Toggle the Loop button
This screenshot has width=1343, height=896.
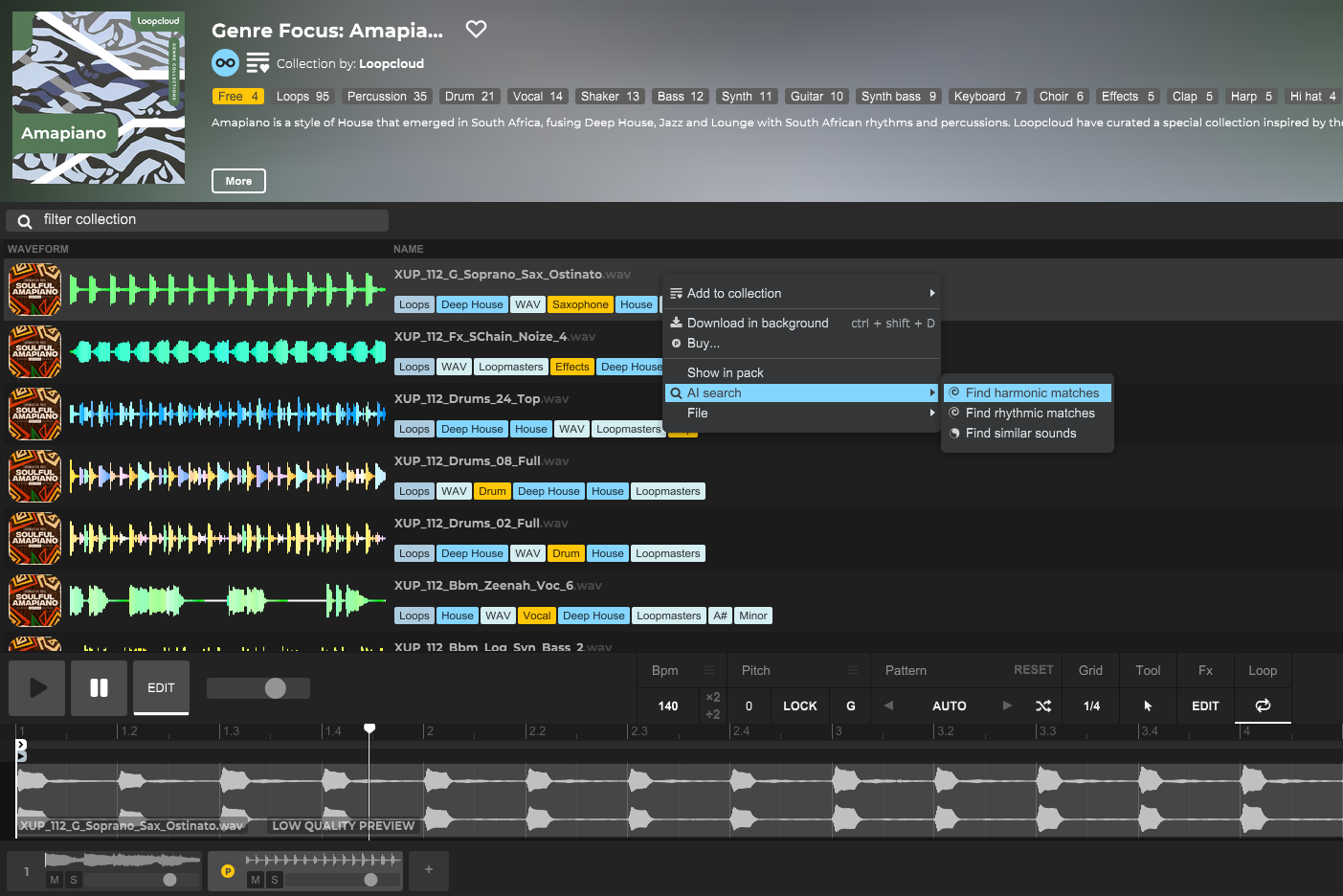(1263, 706)
